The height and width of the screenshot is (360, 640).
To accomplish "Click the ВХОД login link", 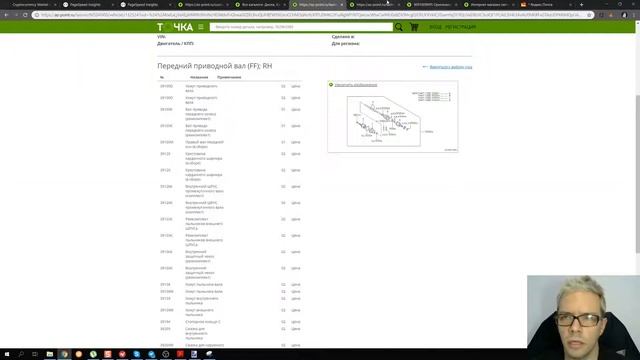I will coord(435,27).
